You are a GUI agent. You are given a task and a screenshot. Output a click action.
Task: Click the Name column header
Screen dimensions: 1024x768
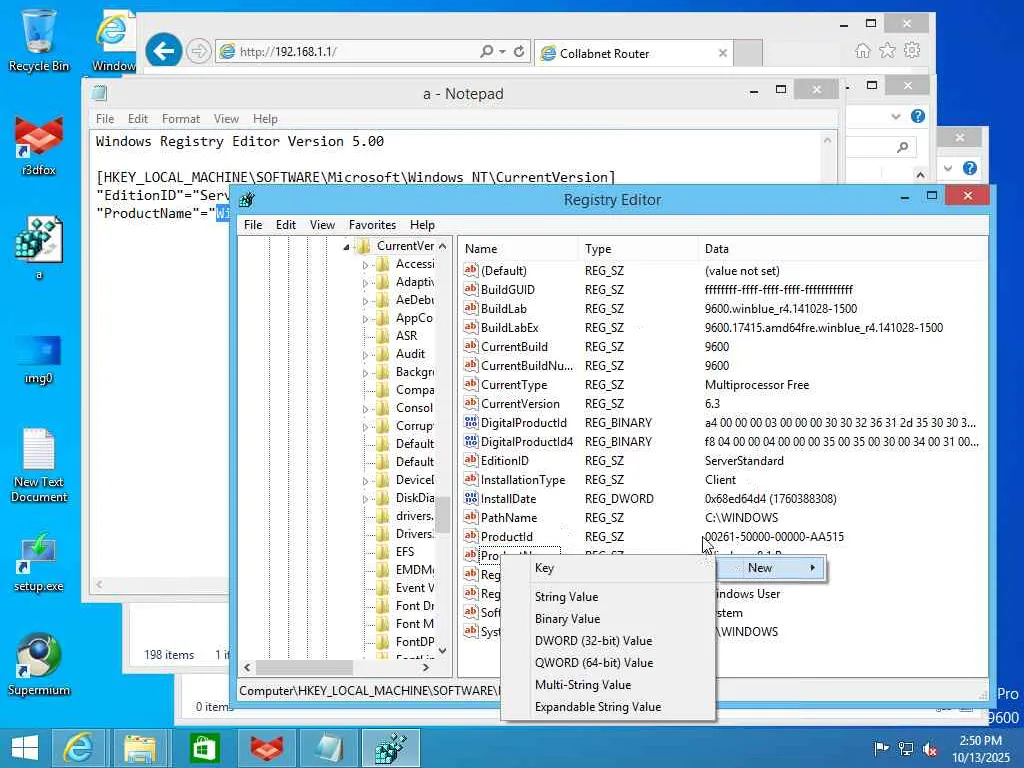(518, 249)
